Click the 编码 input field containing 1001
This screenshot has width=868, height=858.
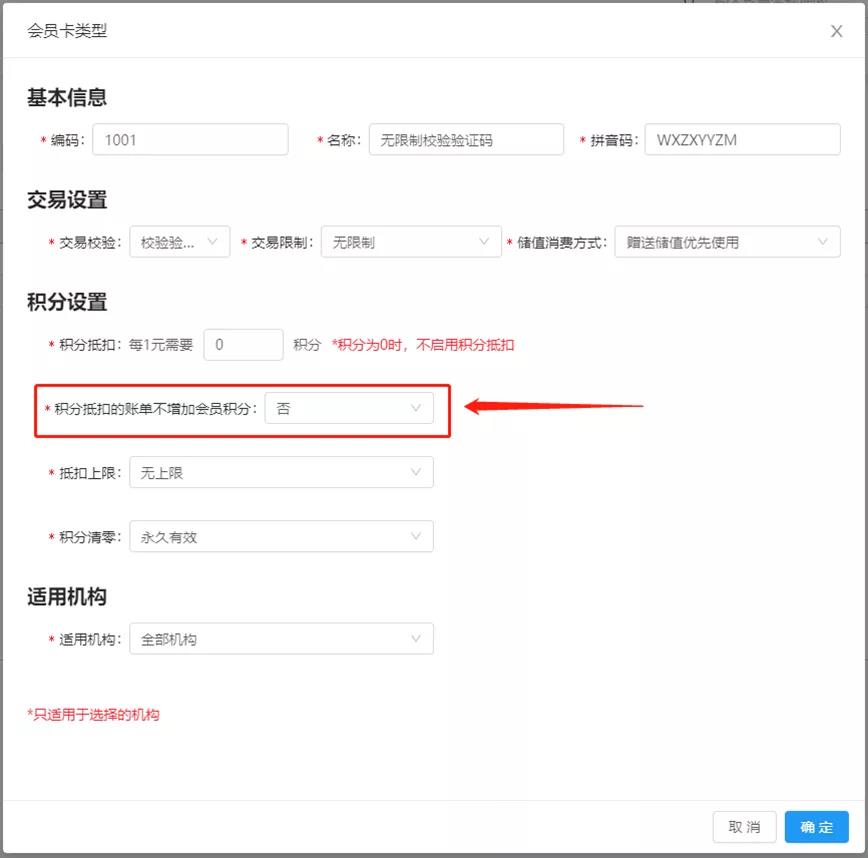pos(190,140)
